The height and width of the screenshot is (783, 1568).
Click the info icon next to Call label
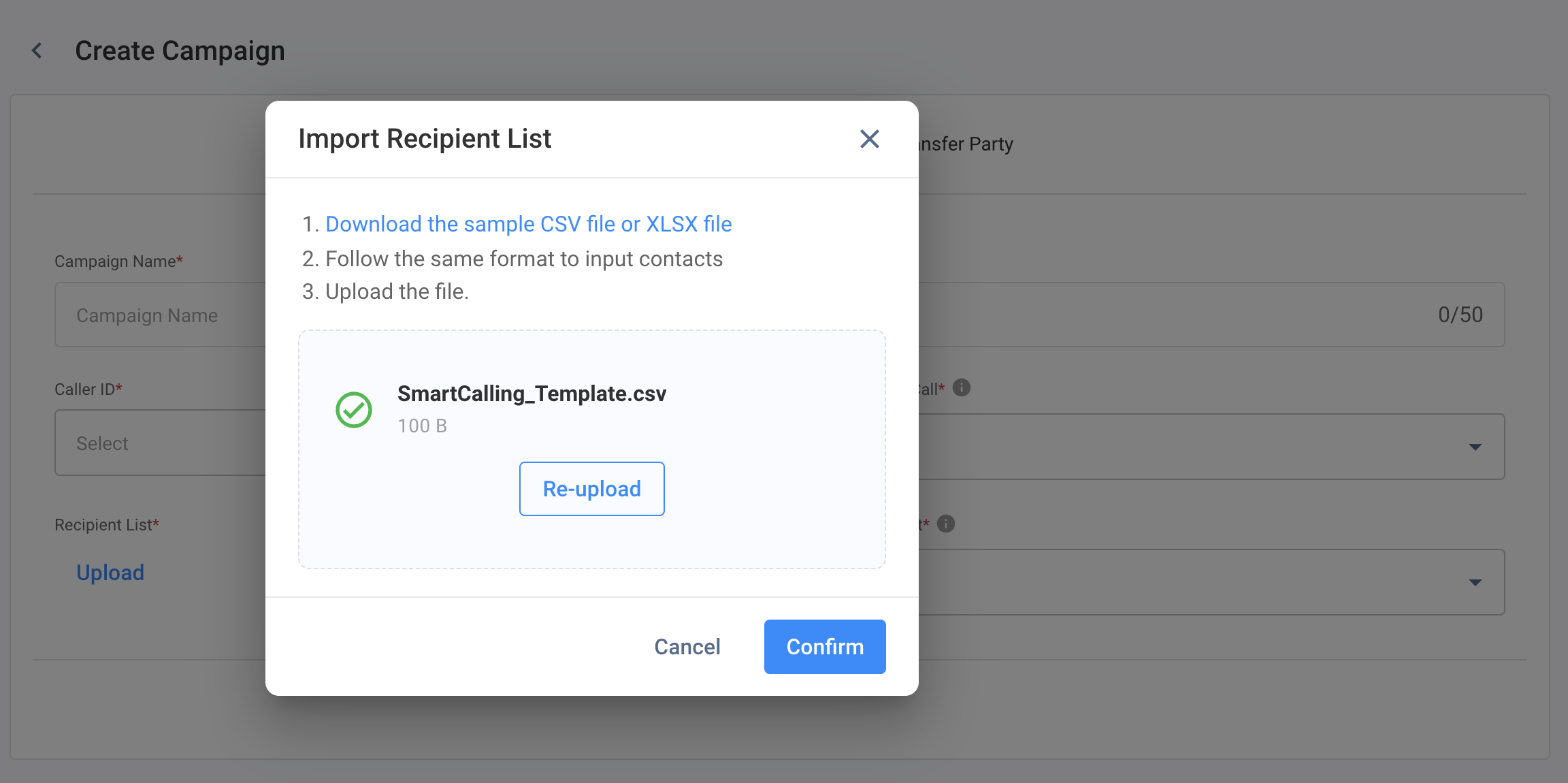(x=961, y=387)
